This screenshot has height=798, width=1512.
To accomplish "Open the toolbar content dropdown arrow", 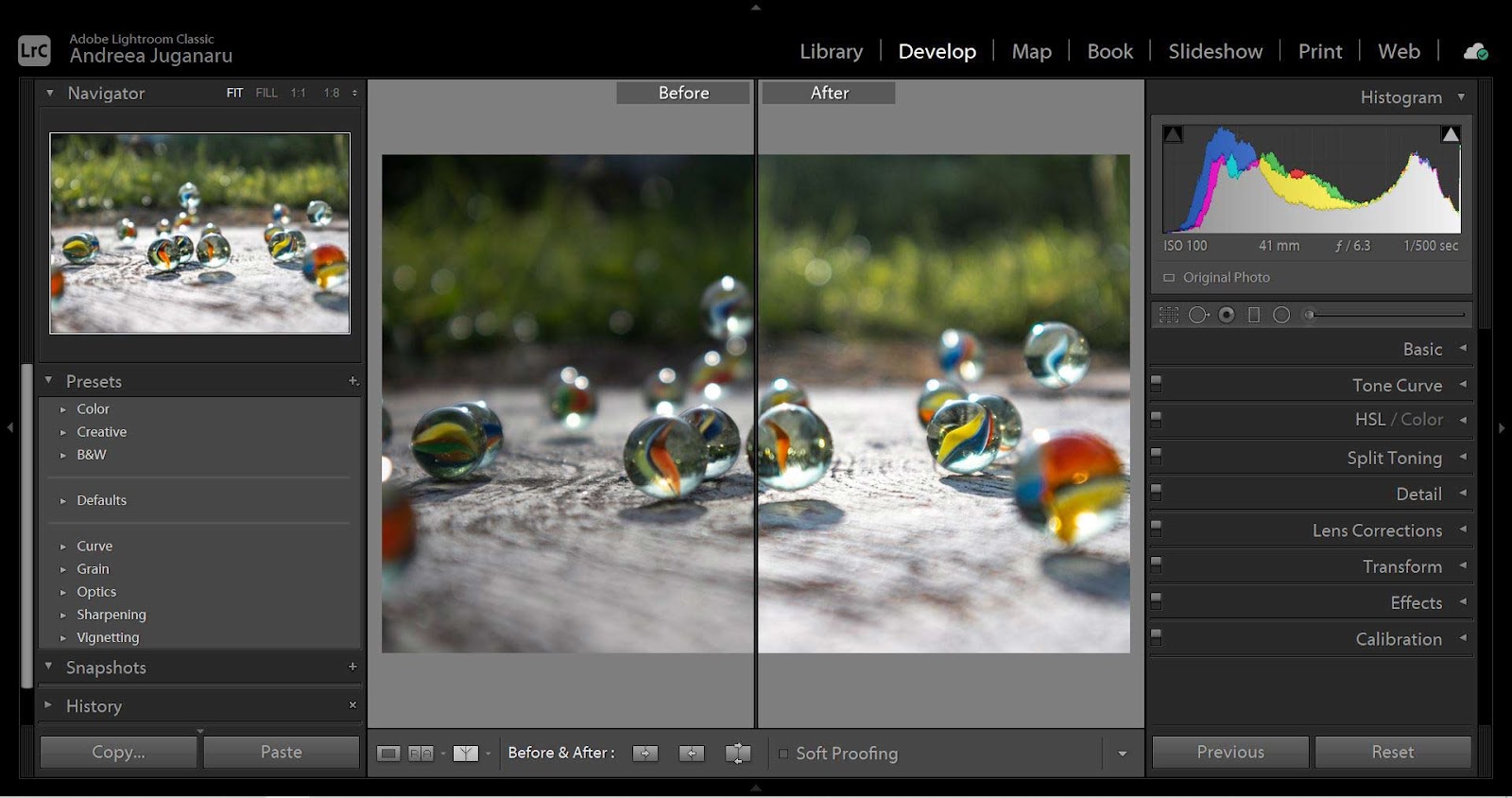I will coord(1122,754).
